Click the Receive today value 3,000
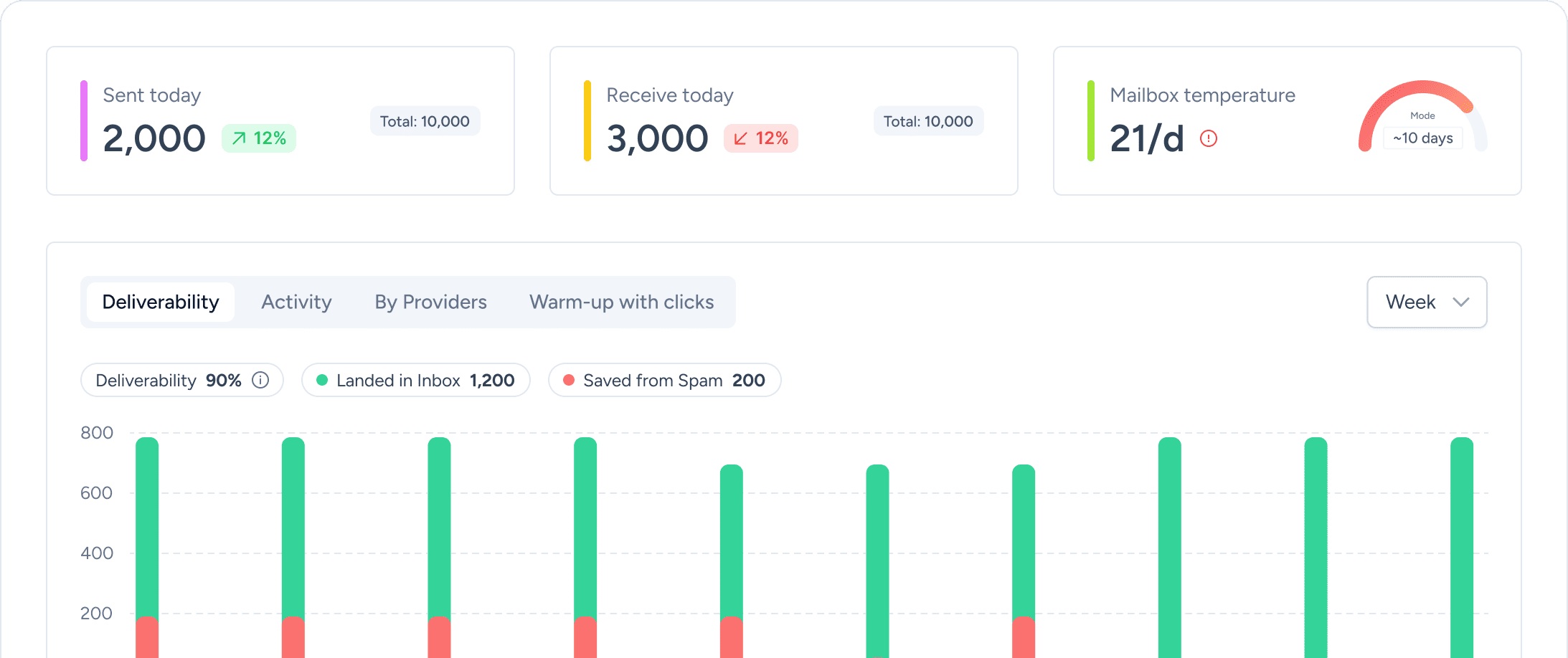This screenshot has height=658, width=1568. coord(658,138)
